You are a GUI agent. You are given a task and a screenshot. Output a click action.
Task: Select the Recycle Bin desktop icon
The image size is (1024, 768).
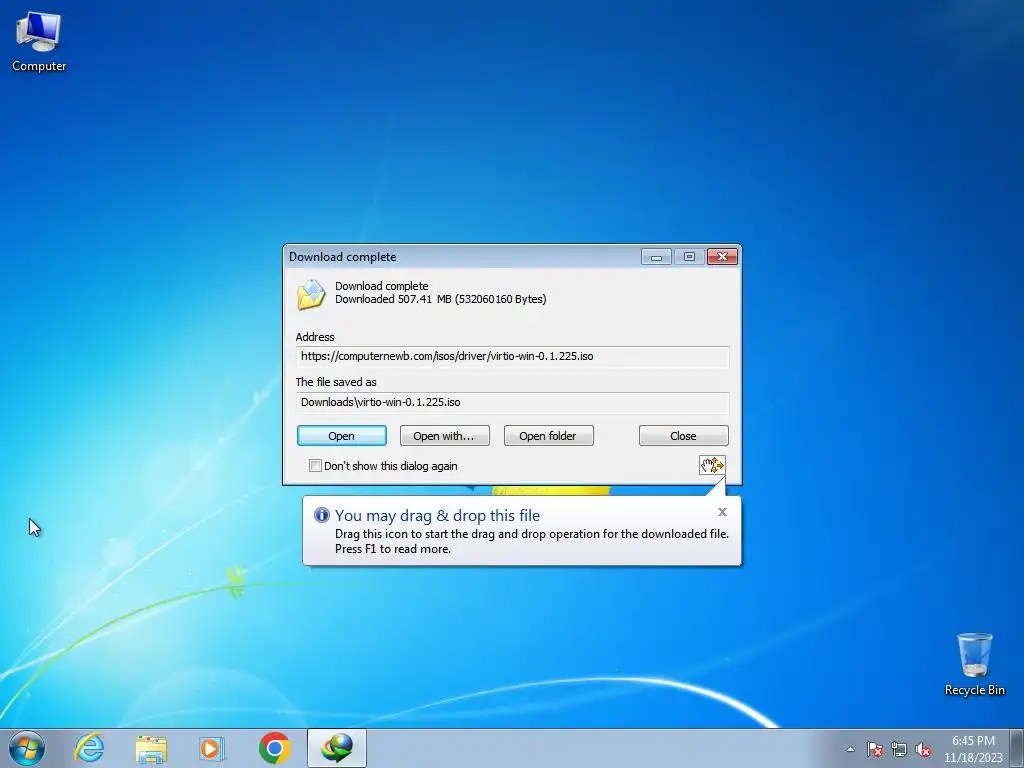[x=974, y=664]
